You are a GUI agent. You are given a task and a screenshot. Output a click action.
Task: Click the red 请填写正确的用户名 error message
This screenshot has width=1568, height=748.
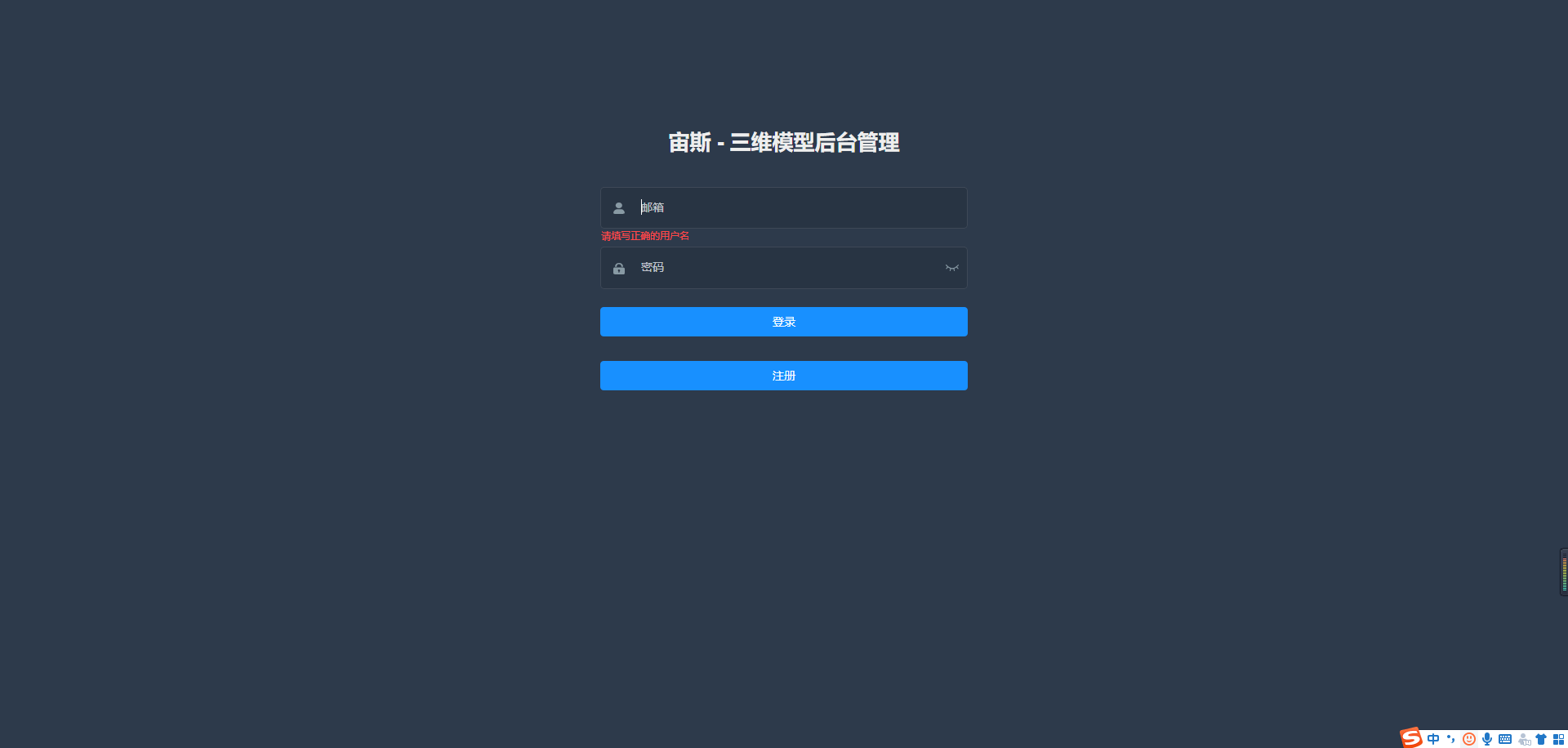tap(645, 236)
